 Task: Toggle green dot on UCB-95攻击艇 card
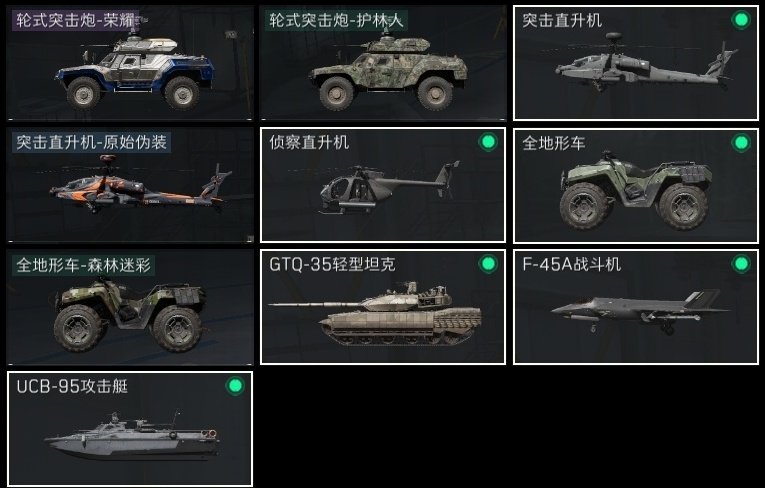coord(235,386)
